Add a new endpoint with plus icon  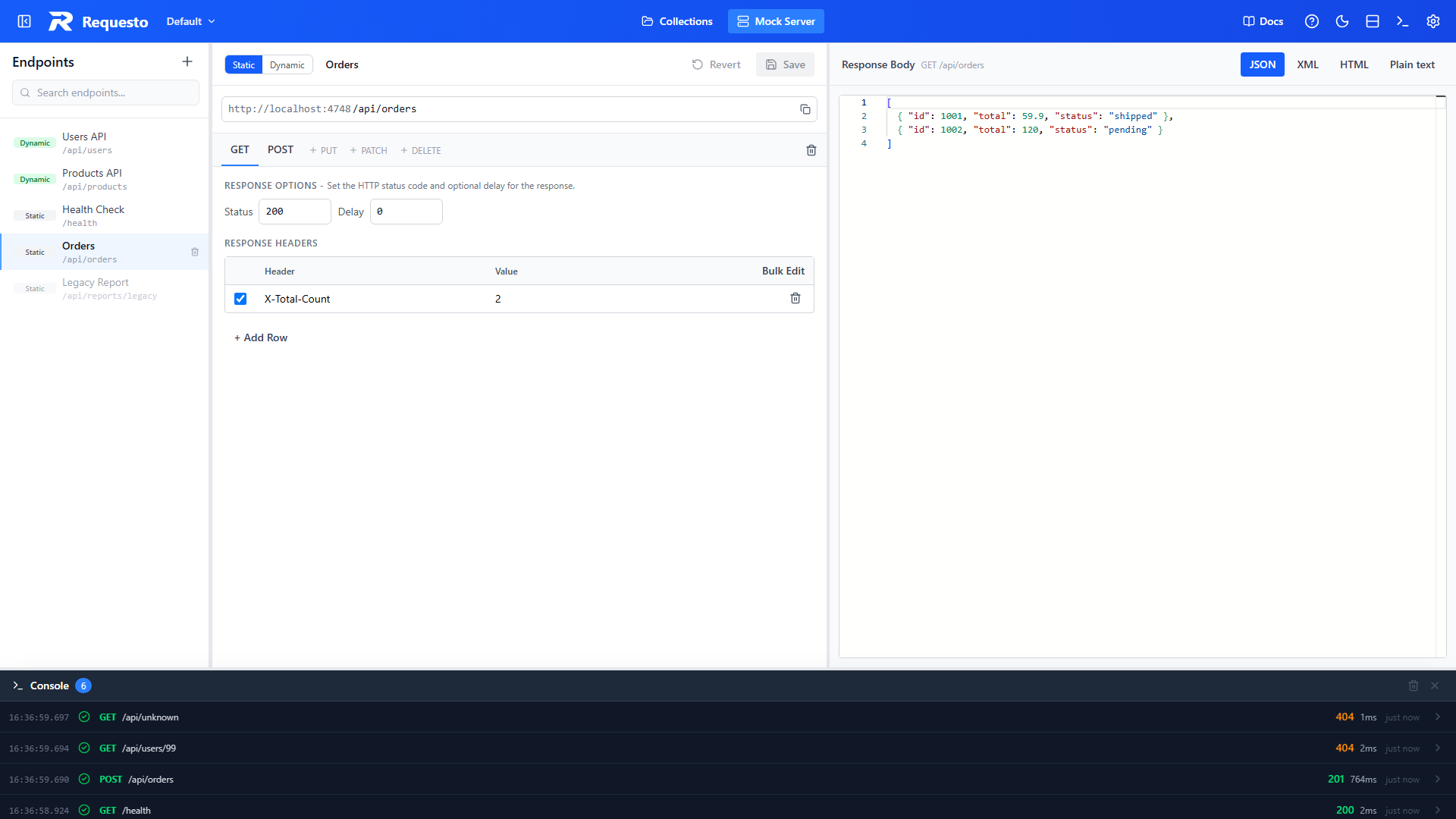pos(187,61)
